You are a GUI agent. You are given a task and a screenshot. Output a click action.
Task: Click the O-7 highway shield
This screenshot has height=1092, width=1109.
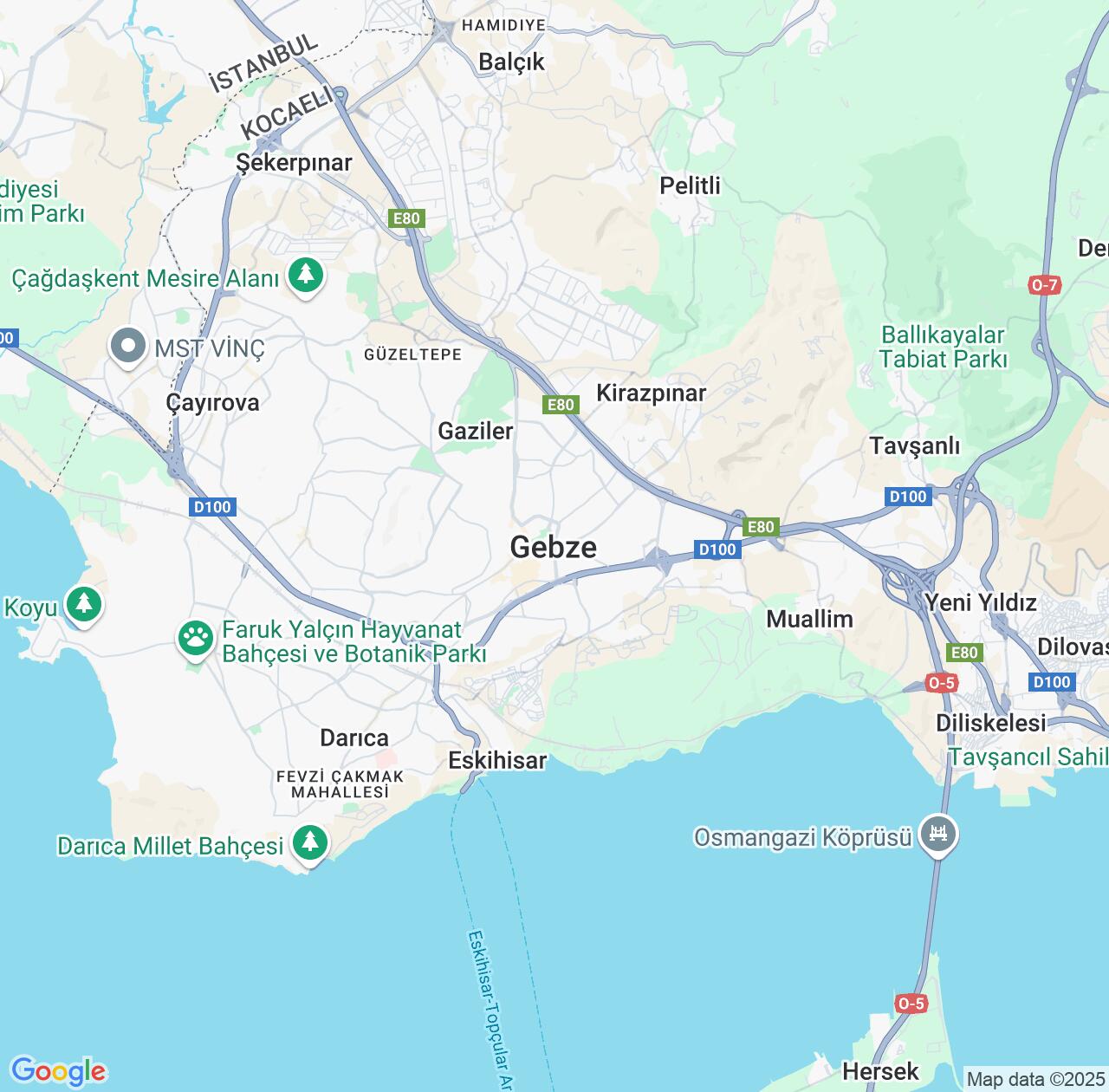(1045, 284)
